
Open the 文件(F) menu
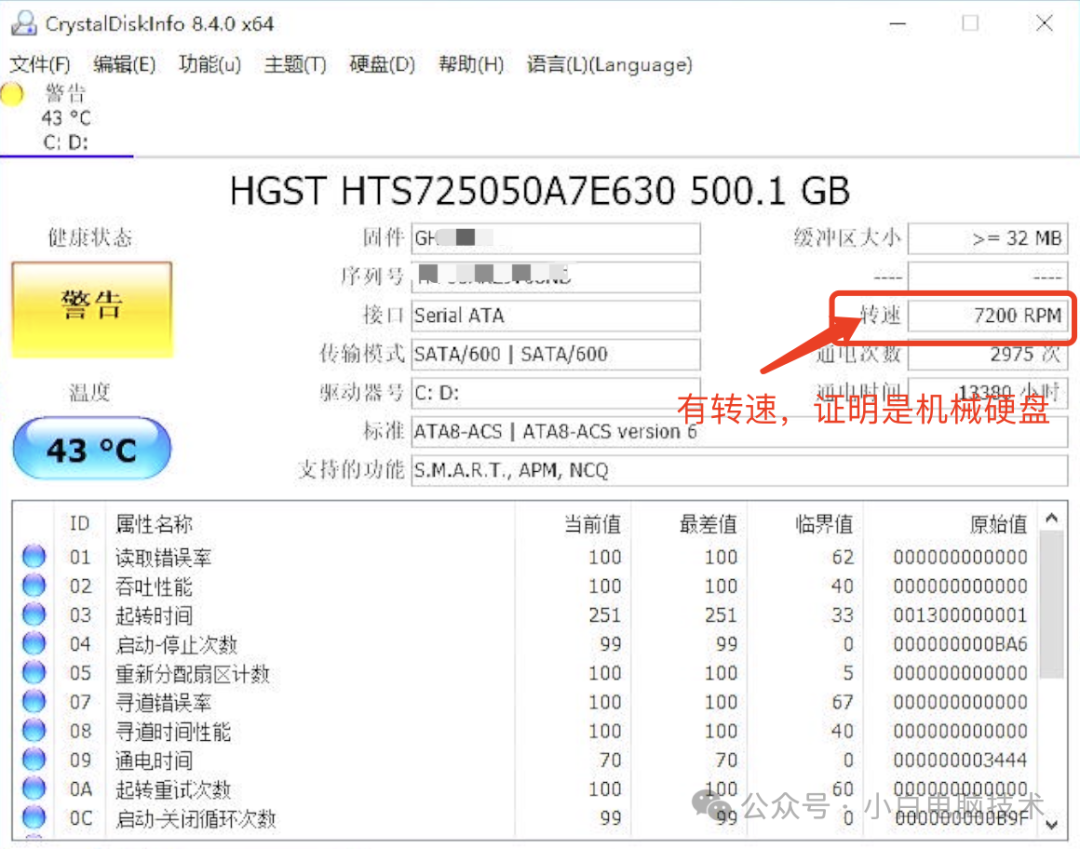pos(40,65)
